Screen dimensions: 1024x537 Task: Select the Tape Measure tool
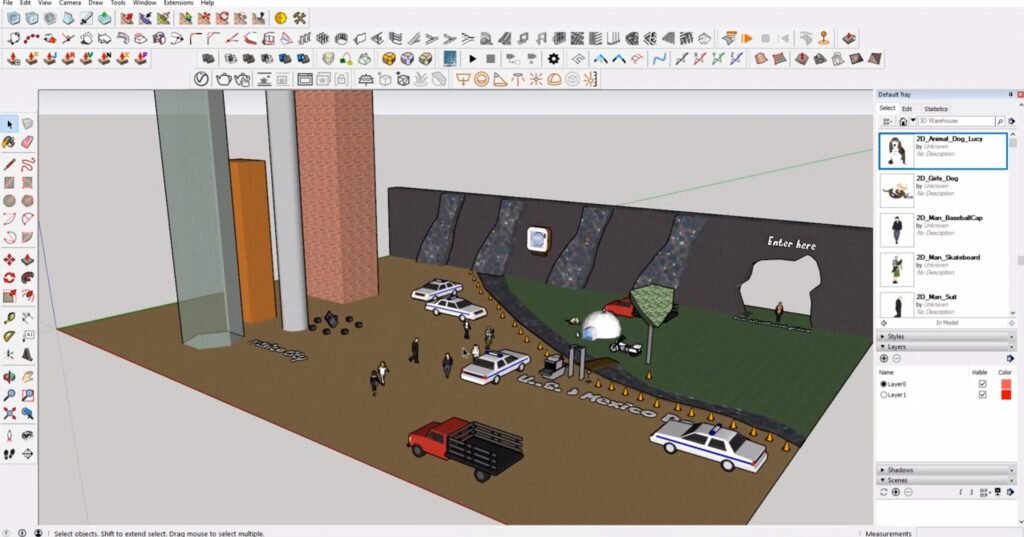[x=9, y=318]
